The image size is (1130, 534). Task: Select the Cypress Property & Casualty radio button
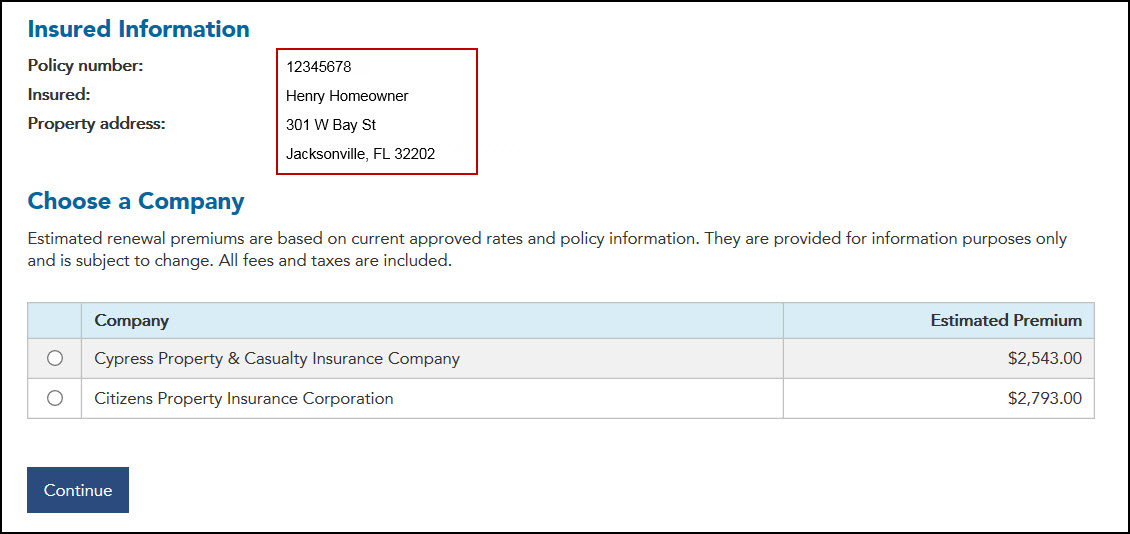pyautogui.click(x=55, y=358)
